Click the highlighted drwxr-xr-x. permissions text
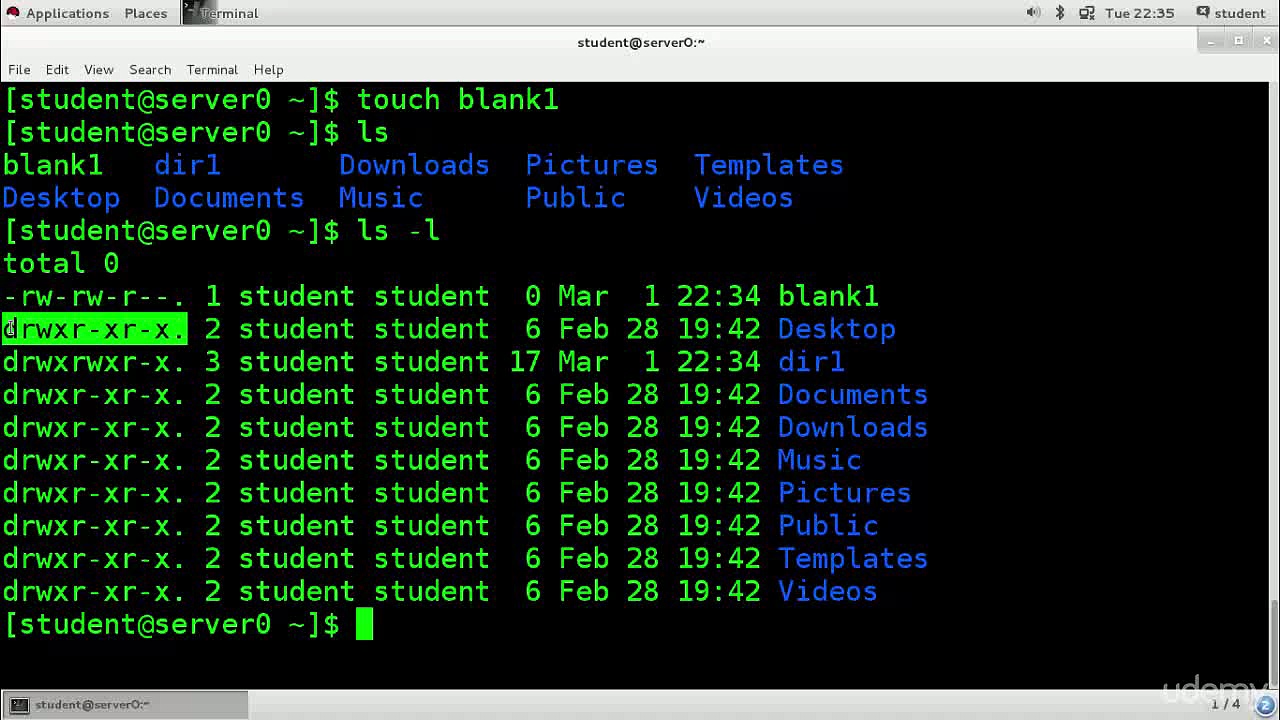This screenshot has height=720, width=1280. pos(94,329)
